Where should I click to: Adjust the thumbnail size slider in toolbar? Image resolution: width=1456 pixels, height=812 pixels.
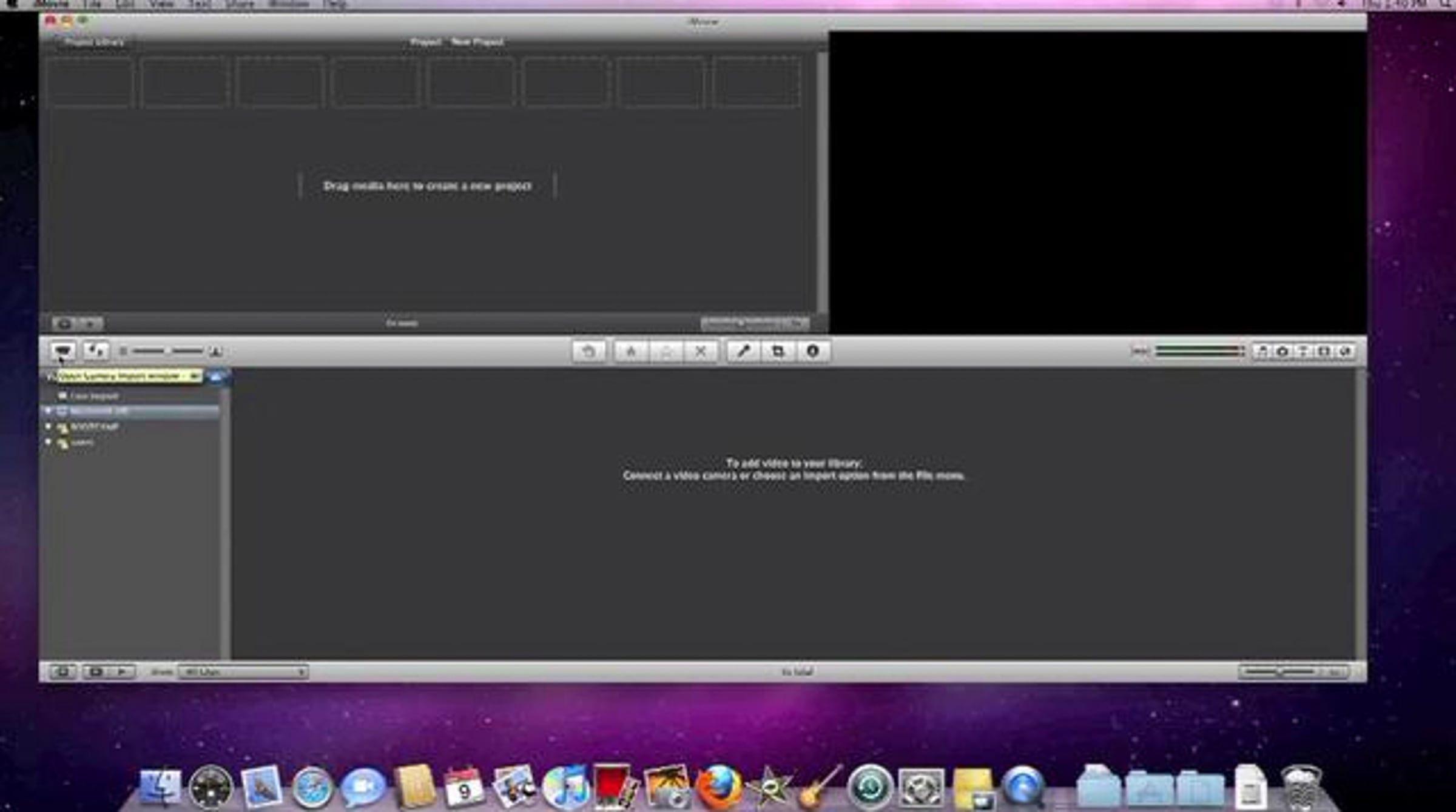(x=168, y=351)
